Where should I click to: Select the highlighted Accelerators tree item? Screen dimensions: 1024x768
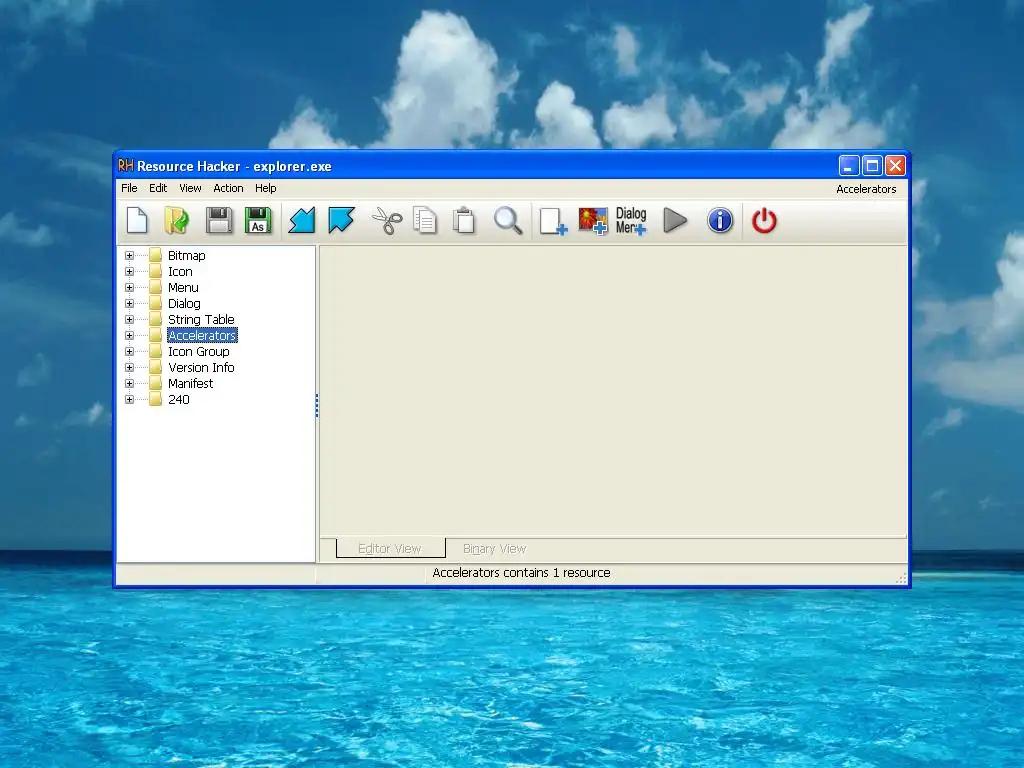click(x=202, y=336)
